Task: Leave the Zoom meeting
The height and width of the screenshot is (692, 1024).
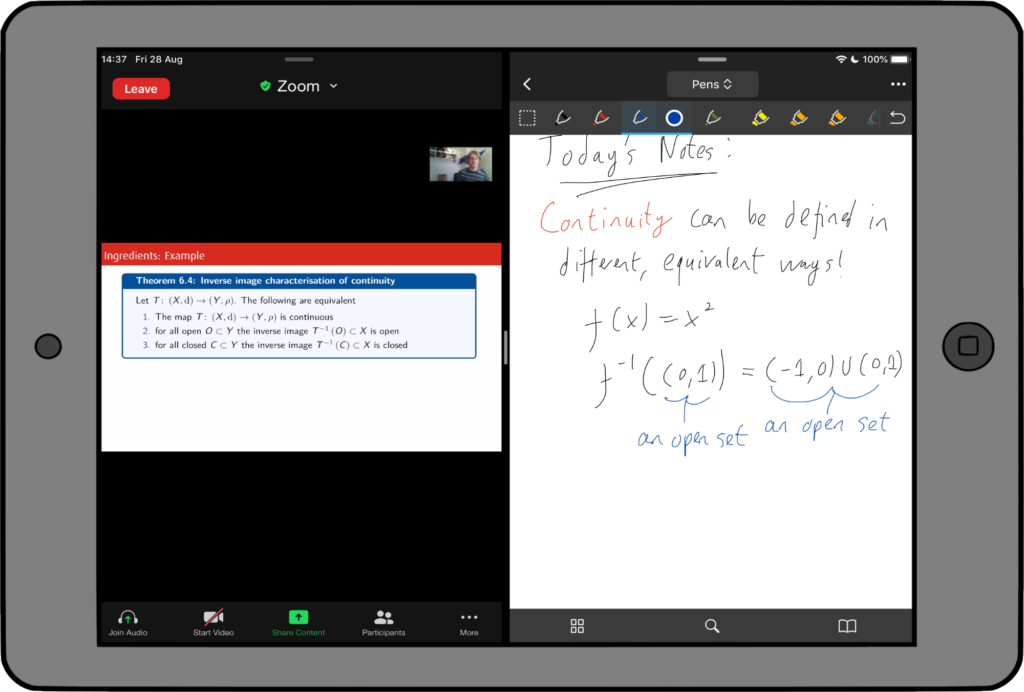Action: point(141,89)
